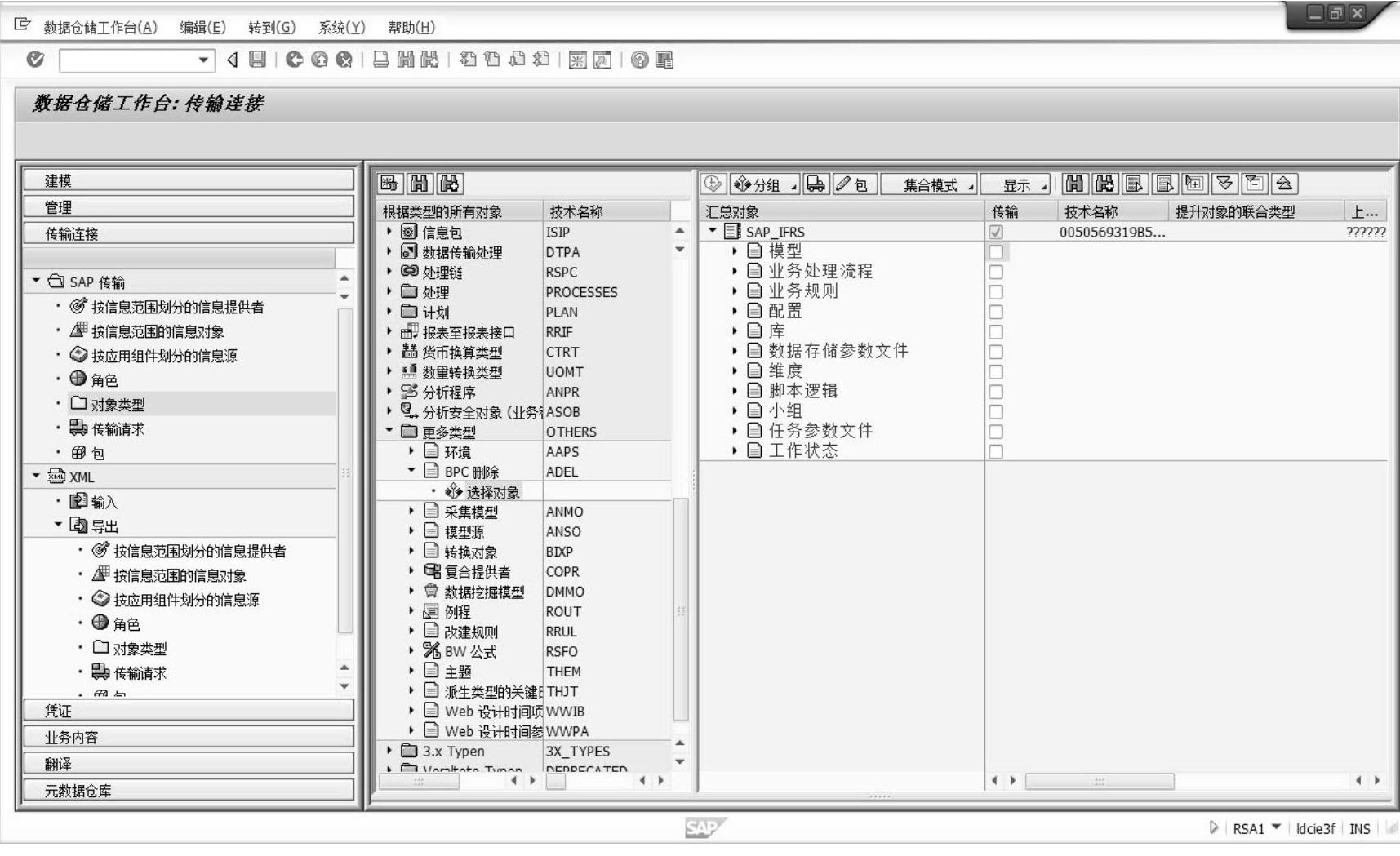Click first icon in middle object panel toolbar
Screen dimensions: 1400x856
click(x=389, y=184)
